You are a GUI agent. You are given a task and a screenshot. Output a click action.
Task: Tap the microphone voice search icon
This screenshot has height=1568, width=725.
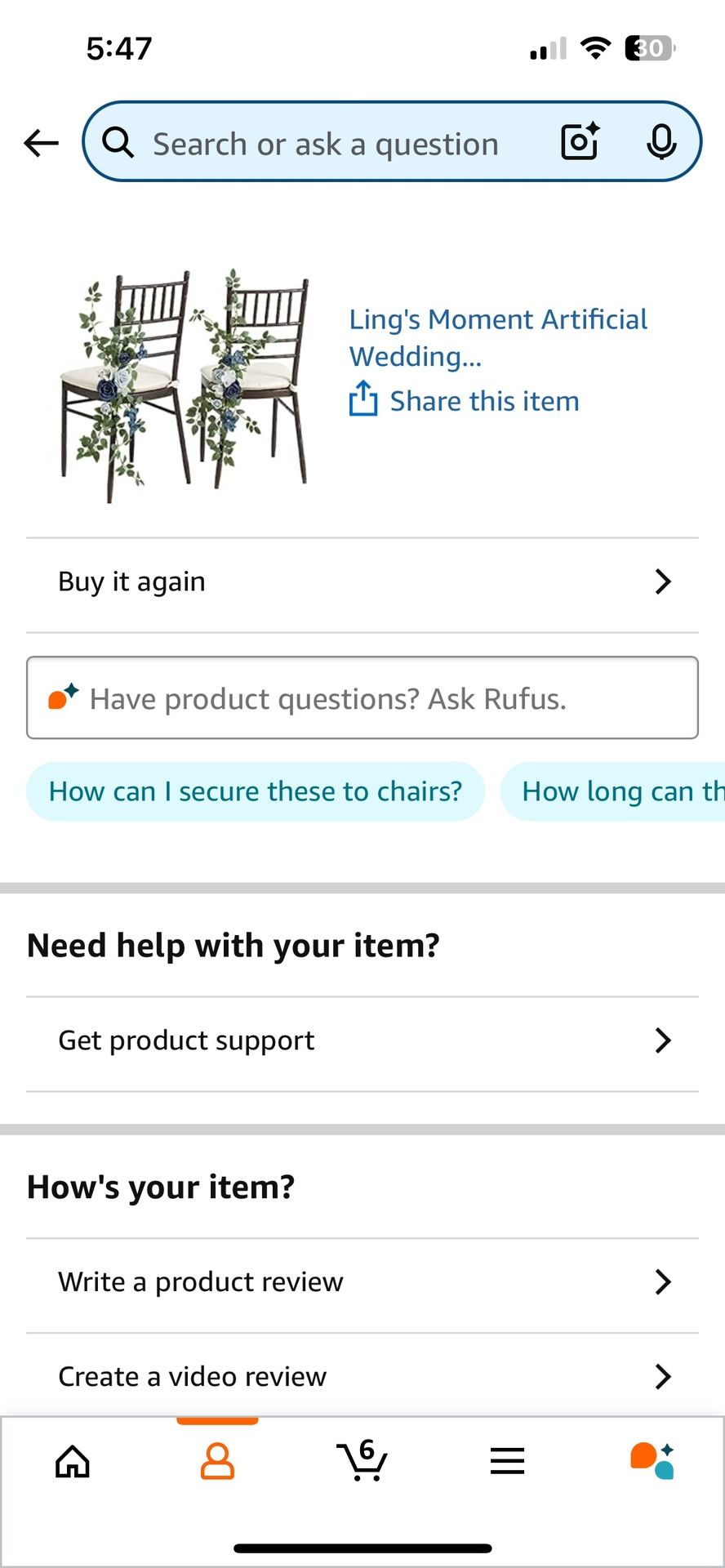pos(661,142)
